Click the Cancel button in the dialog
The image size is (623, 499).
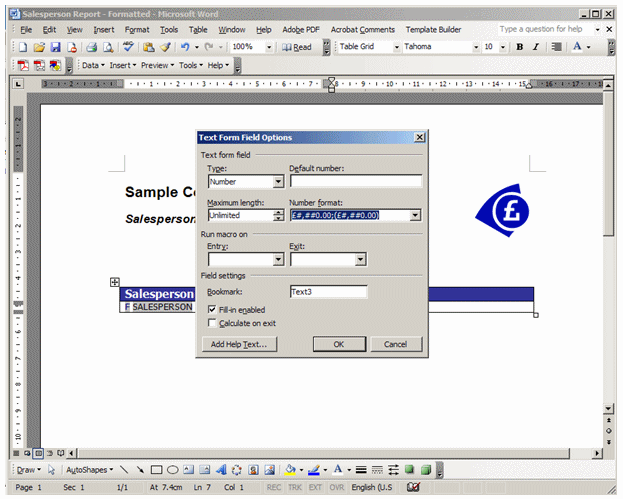click(x=395, y=344)
